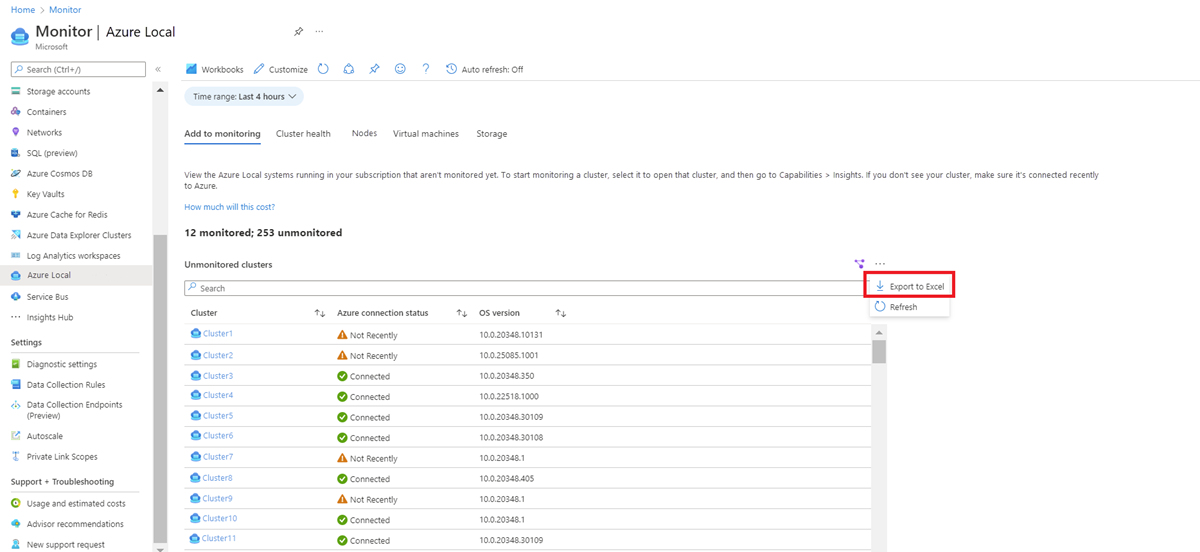Viewport: 1200px width, 552px height.
Task: Click the Cluster11 link
Action: 220,539
